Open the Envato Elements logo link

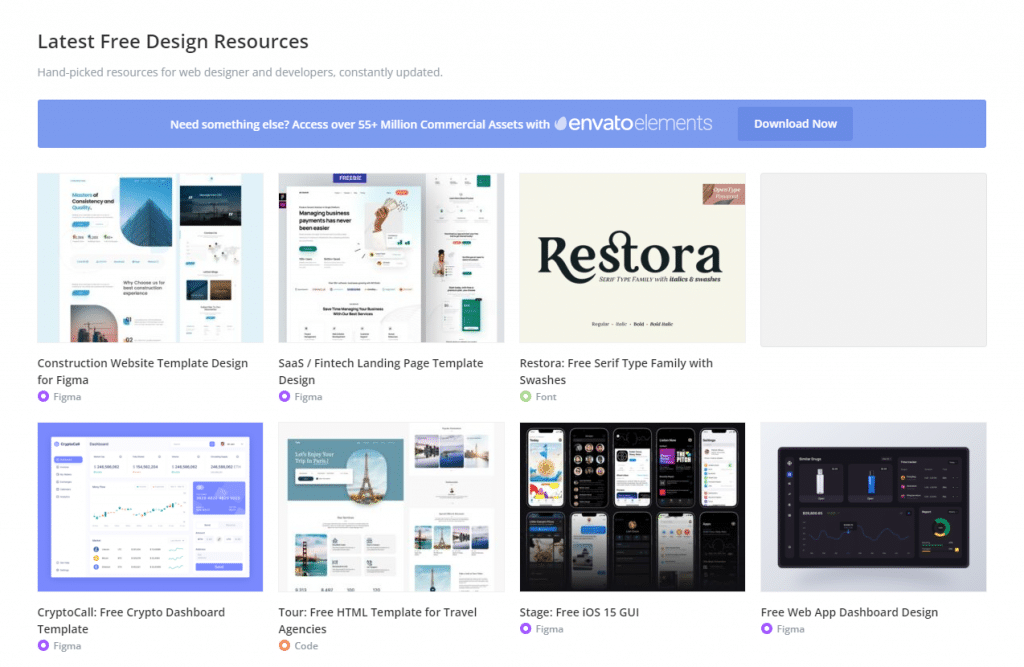click(633, 123)
